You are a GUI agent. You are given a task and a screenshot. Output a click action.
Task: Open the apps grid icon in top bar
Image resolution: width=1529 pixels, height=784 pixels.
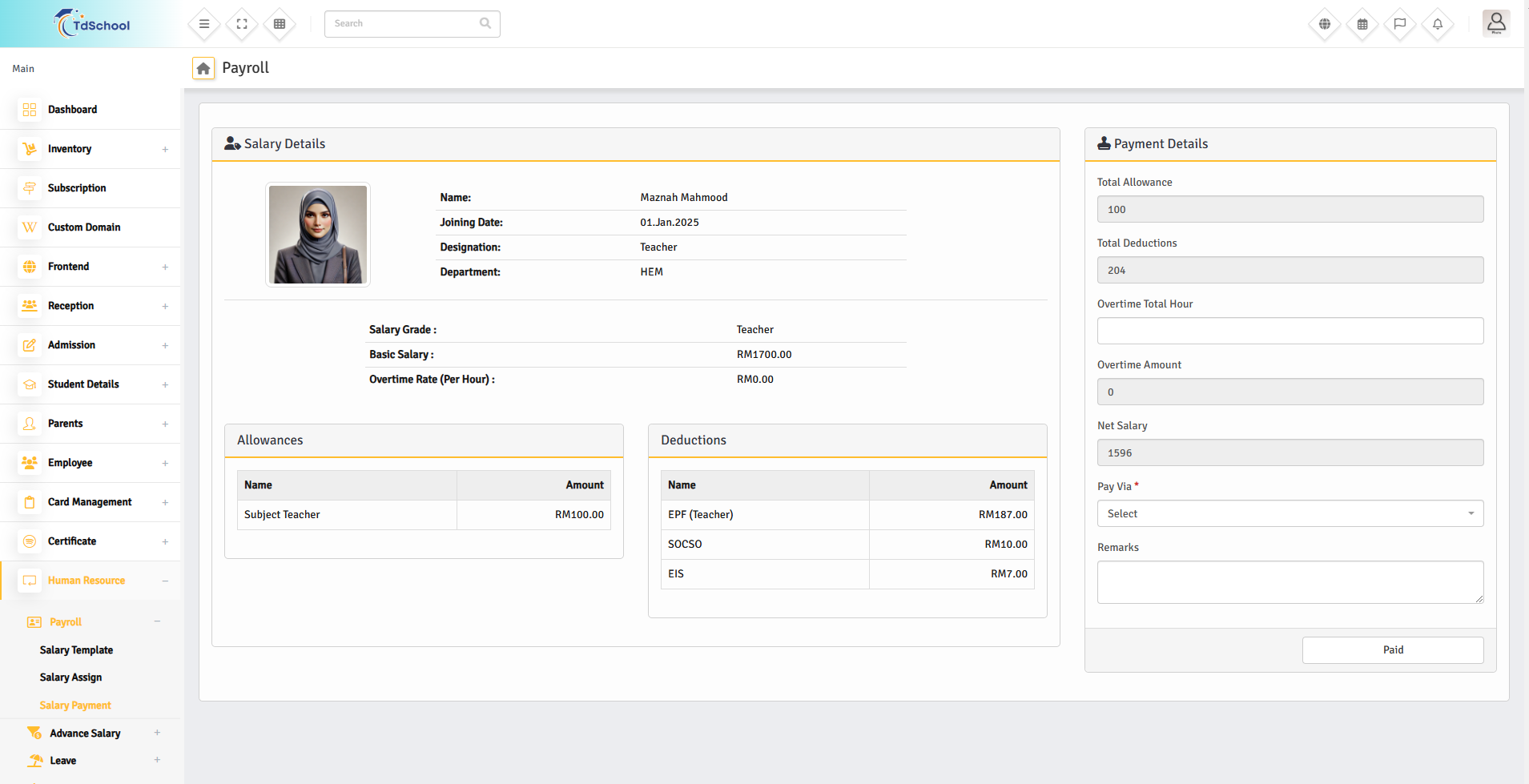coord(280,24)
